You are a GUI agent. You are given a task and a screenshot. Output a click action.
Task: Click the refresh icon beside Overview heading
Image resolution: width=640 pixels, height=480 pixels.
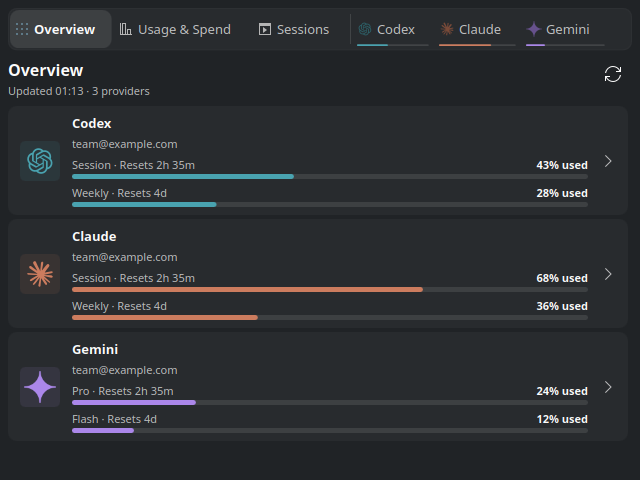613,74
